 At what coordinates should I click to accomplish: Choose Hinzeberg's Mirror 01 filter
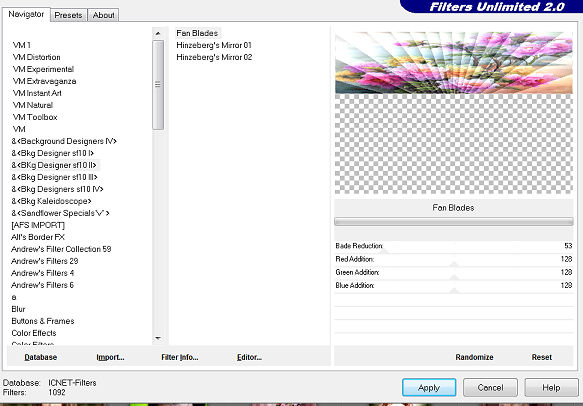click(x=214, y=45)
